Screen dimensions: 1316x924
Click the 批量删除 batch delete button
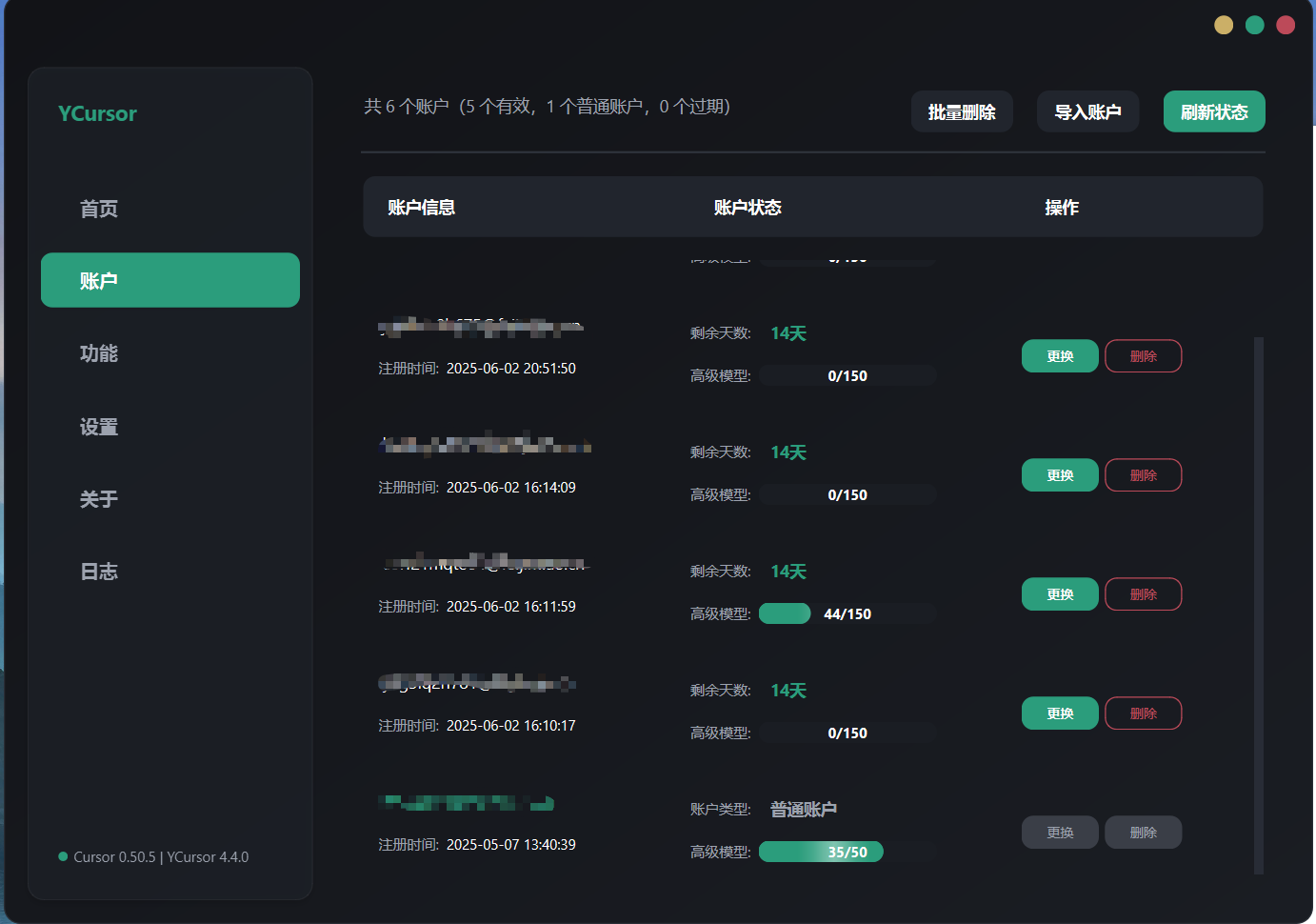pyautogui.click(x=962, y=110)
